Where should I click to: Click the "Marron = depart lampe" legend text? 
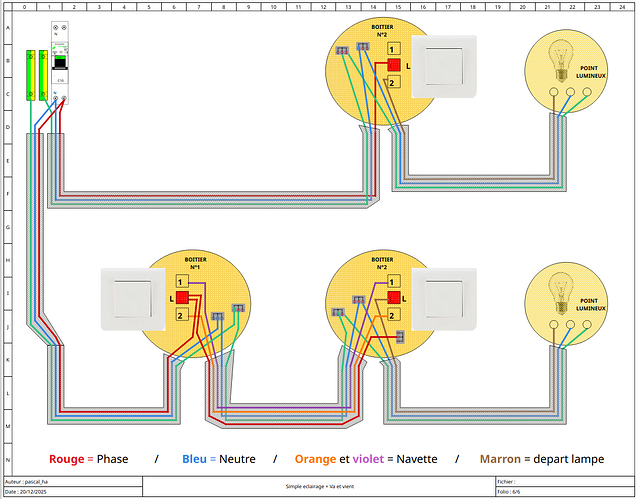pyautogui.click(x=542, y=459)
